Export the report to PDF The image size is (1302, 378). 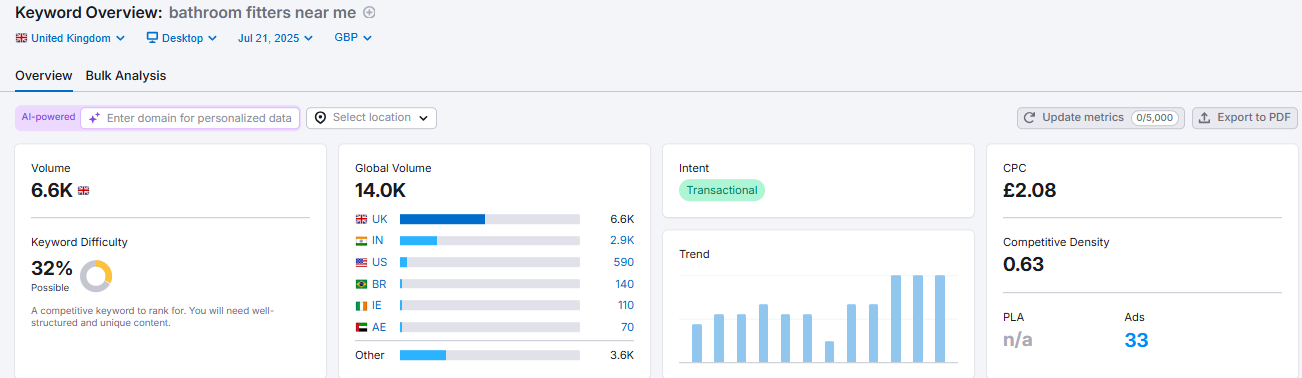(x=1245, y=118)
